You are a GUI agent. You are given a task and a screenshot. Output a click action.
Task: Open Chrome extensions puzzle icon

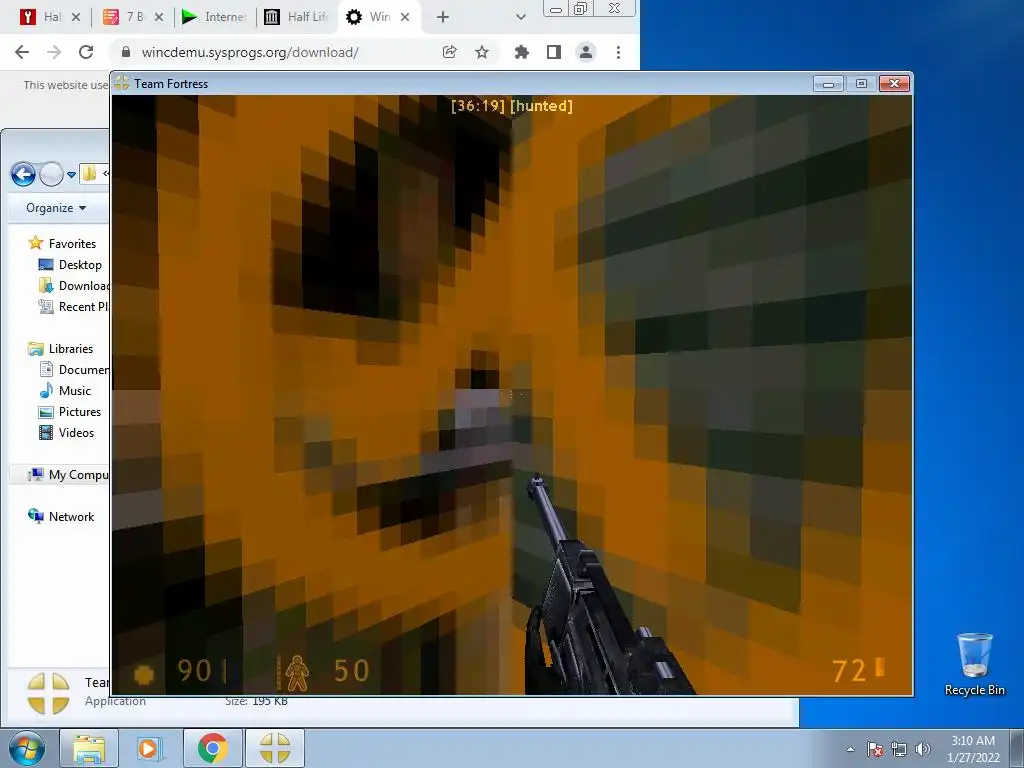[521, 52]
